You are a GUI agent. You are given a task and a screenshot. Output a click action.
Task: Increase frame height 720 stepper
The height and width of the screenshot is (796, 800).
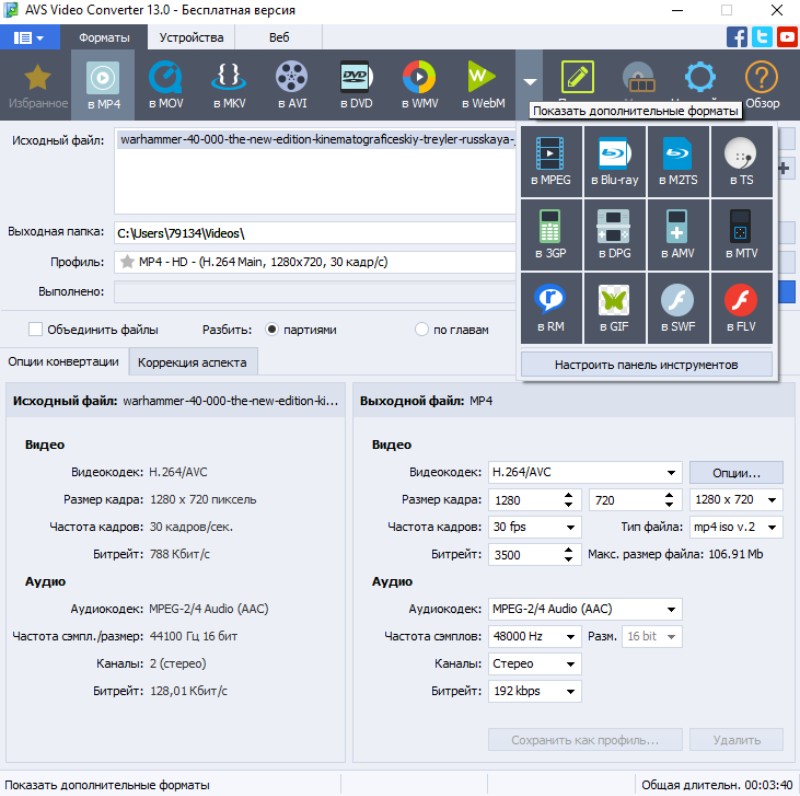pyautogui.click(x=669, y=495)
